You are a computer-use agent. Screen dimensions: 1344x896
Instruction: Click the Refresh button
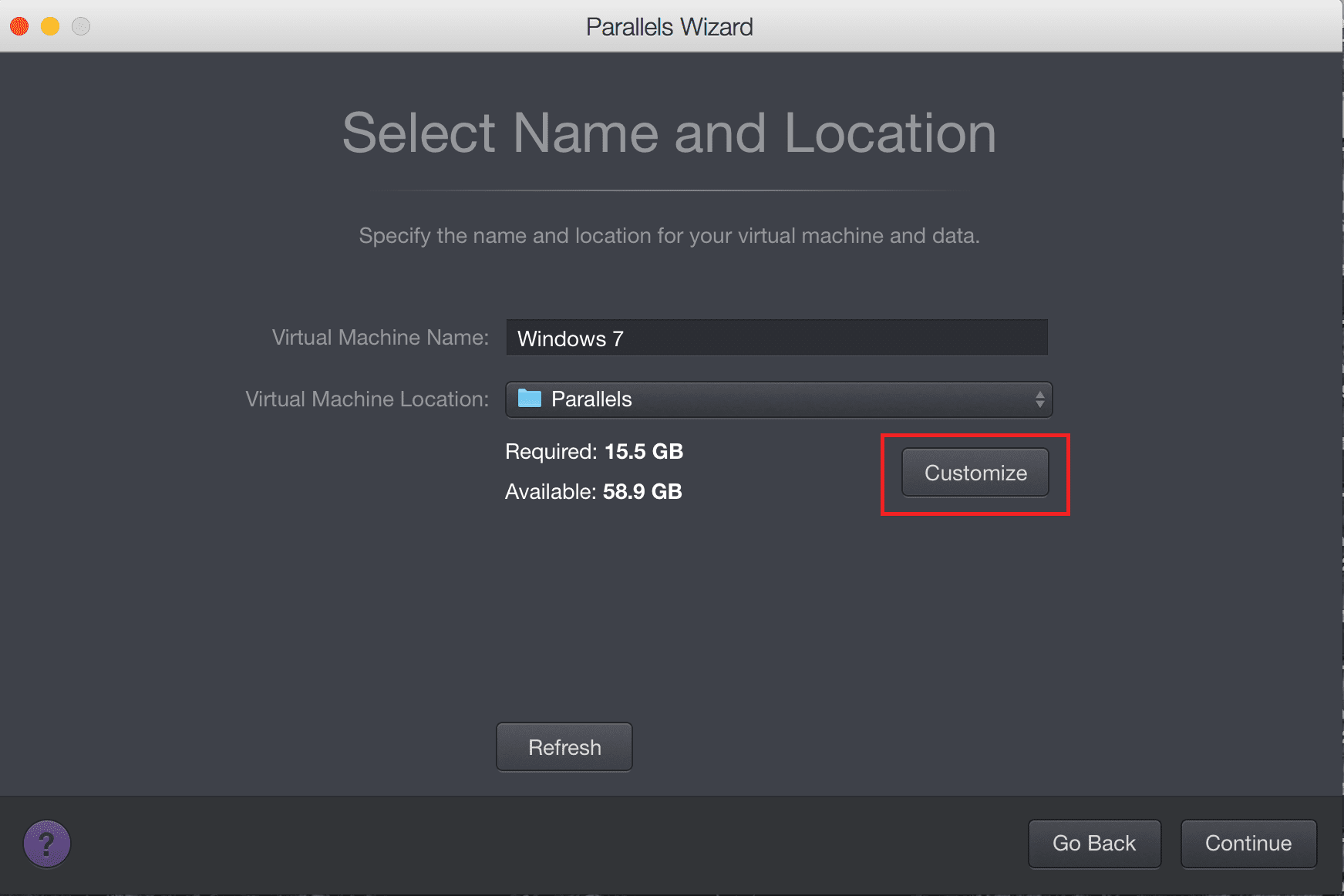[564, 747]
